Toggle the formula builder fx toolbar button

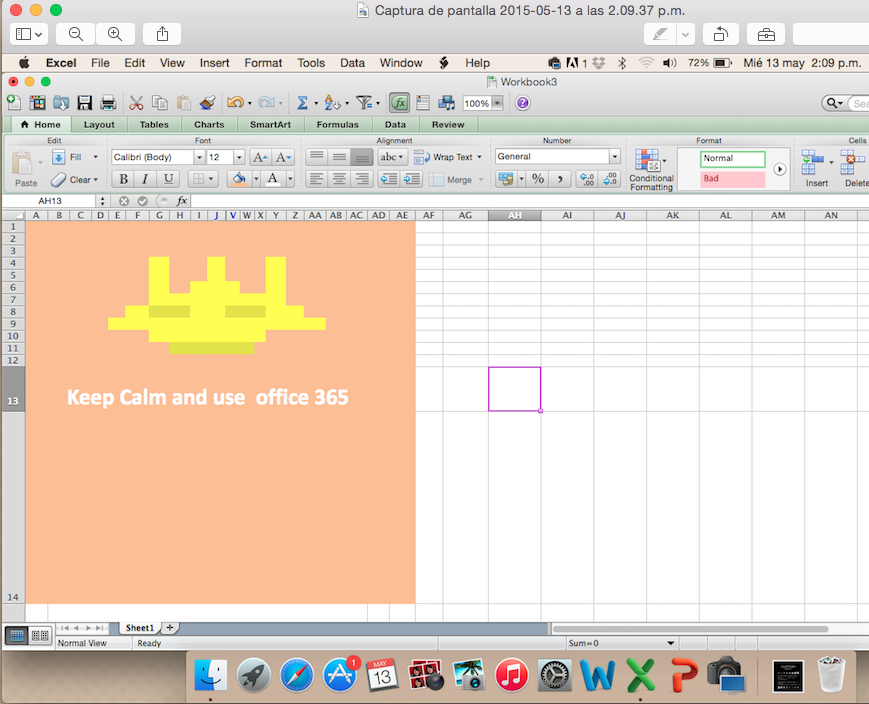(399, 103)
